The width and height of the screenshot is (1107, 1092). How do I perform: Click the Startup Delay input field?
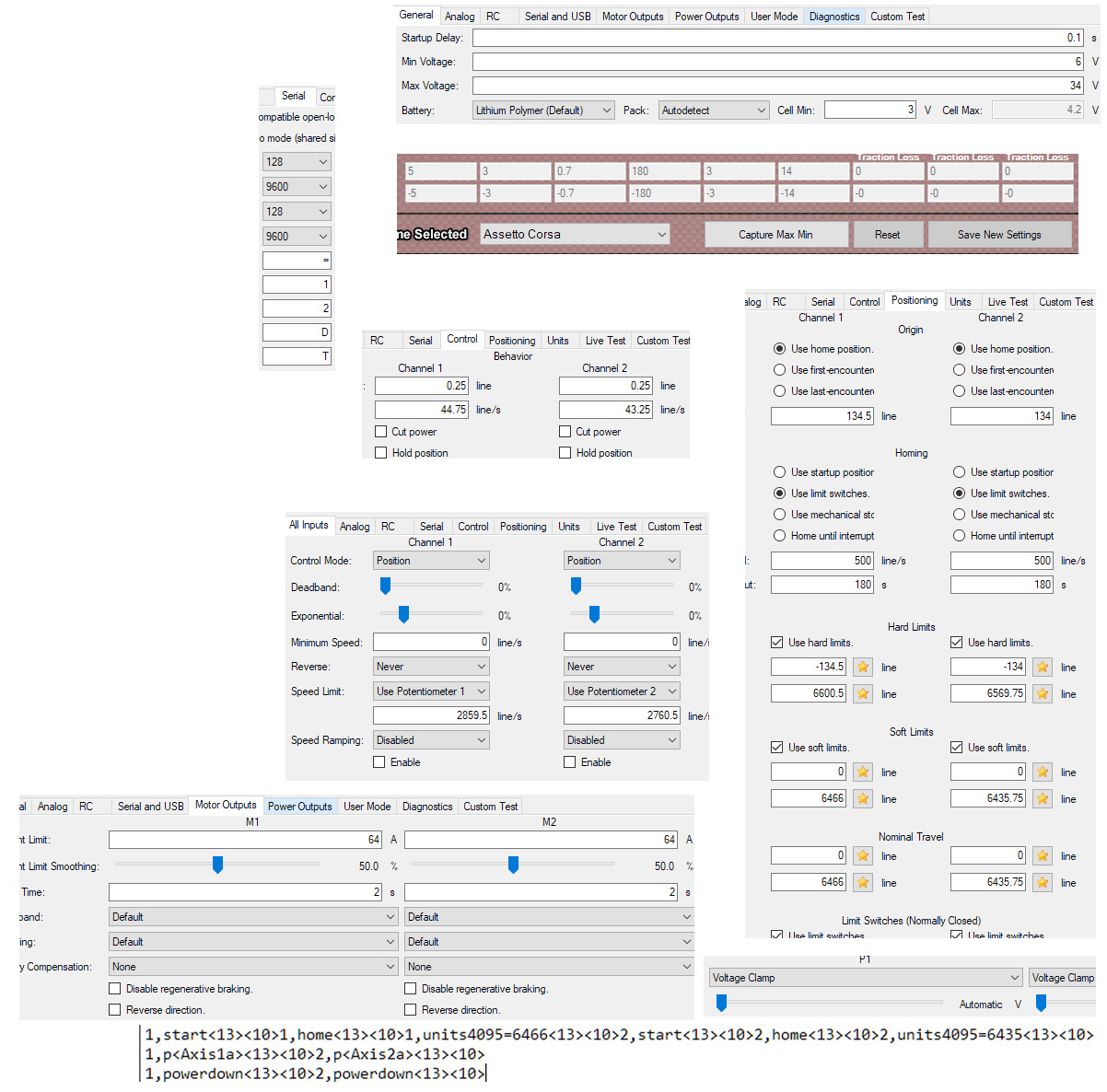point(778,38)
